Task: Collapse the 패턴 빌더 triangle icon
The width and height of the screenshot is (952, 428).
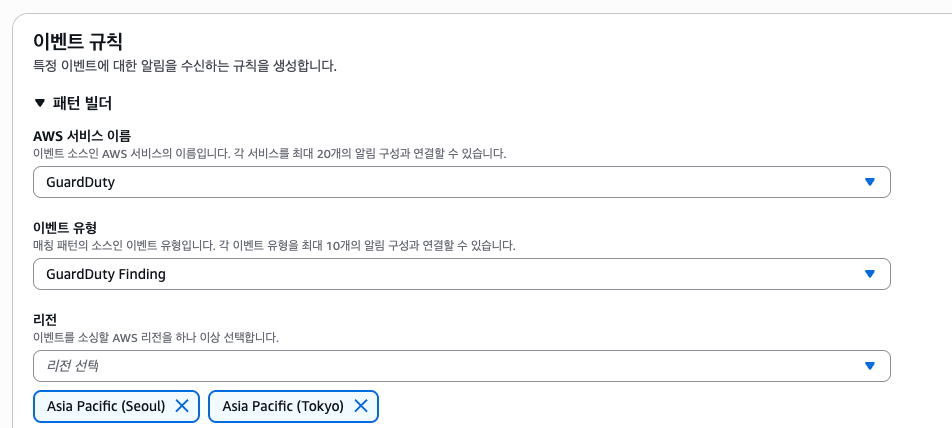Action: 40,103
